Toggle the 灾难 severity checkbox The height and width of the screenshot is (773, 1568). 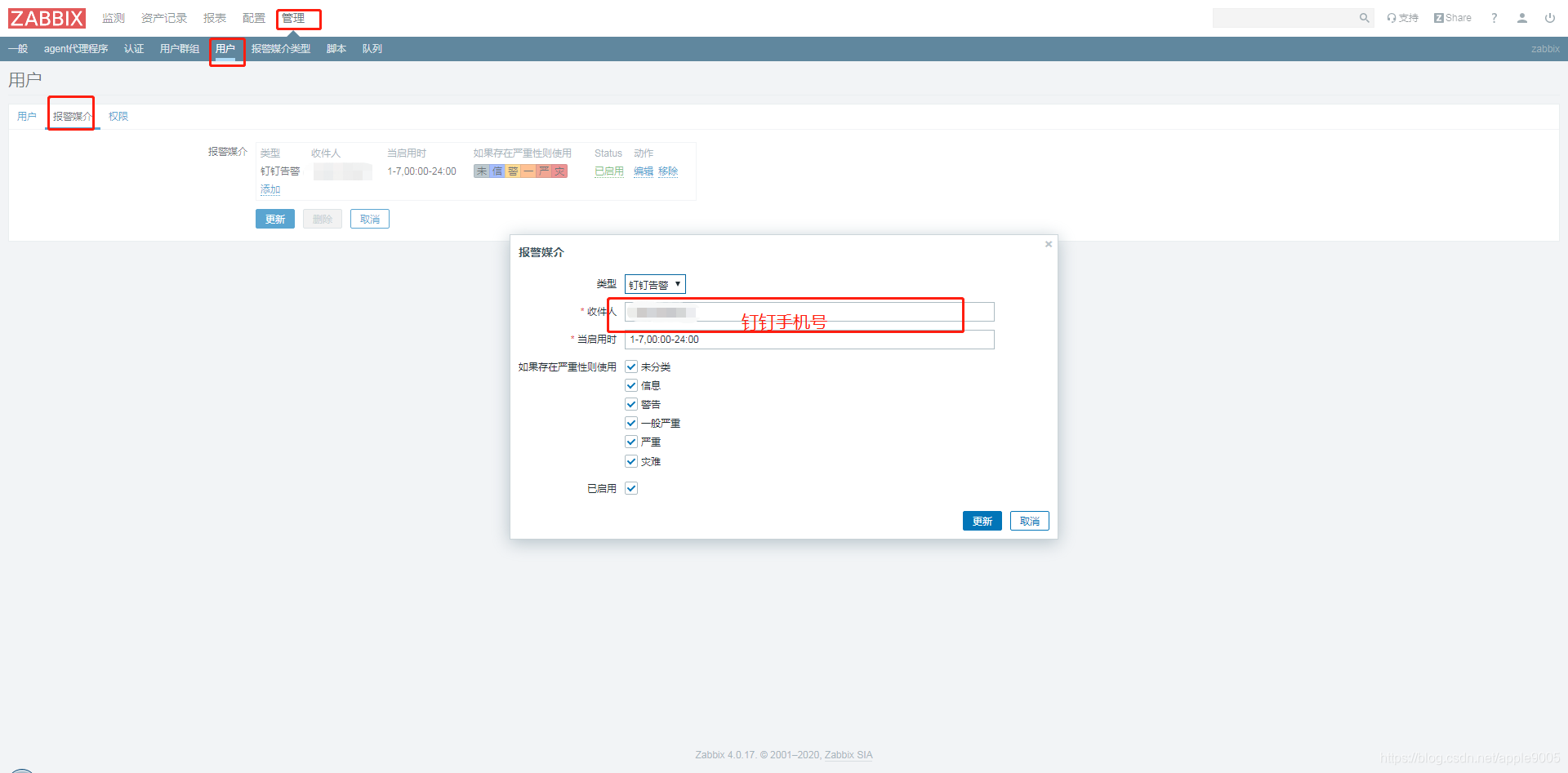click(x=631, y=461)
